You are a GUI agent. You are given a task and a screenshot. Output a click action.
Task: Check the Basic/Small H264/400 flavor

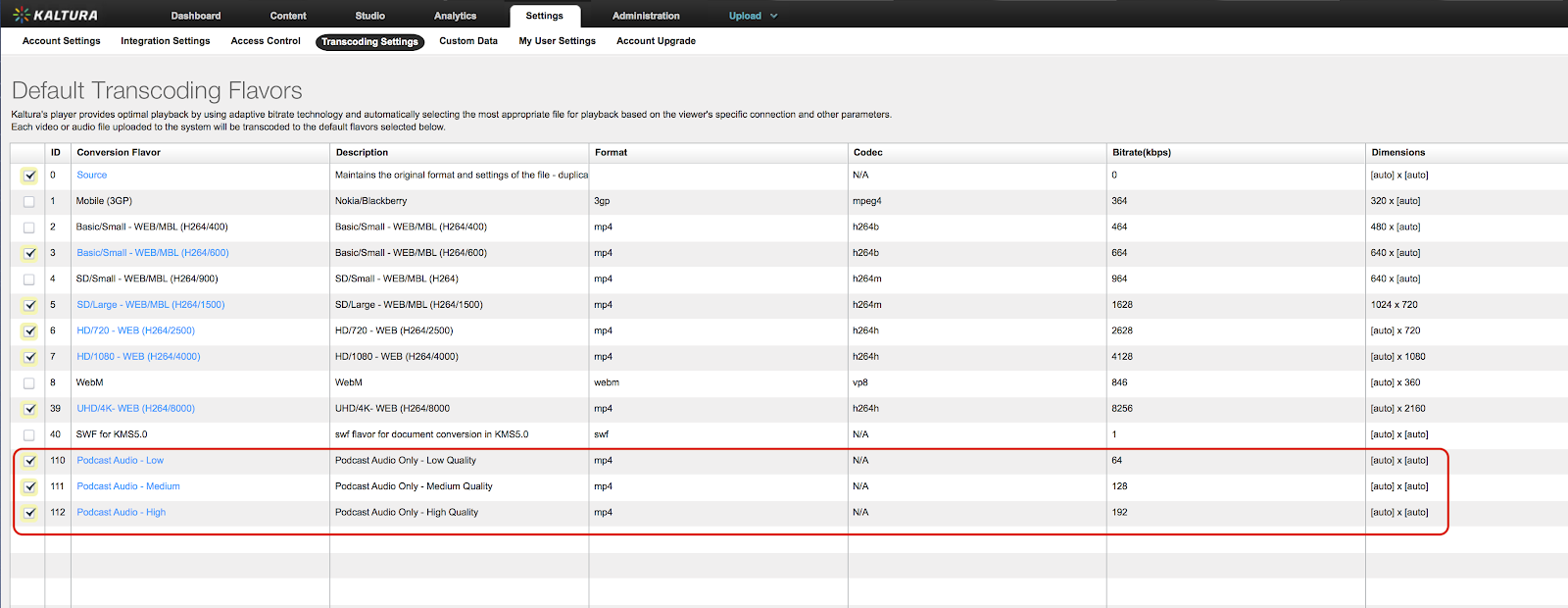coord(29,228)
